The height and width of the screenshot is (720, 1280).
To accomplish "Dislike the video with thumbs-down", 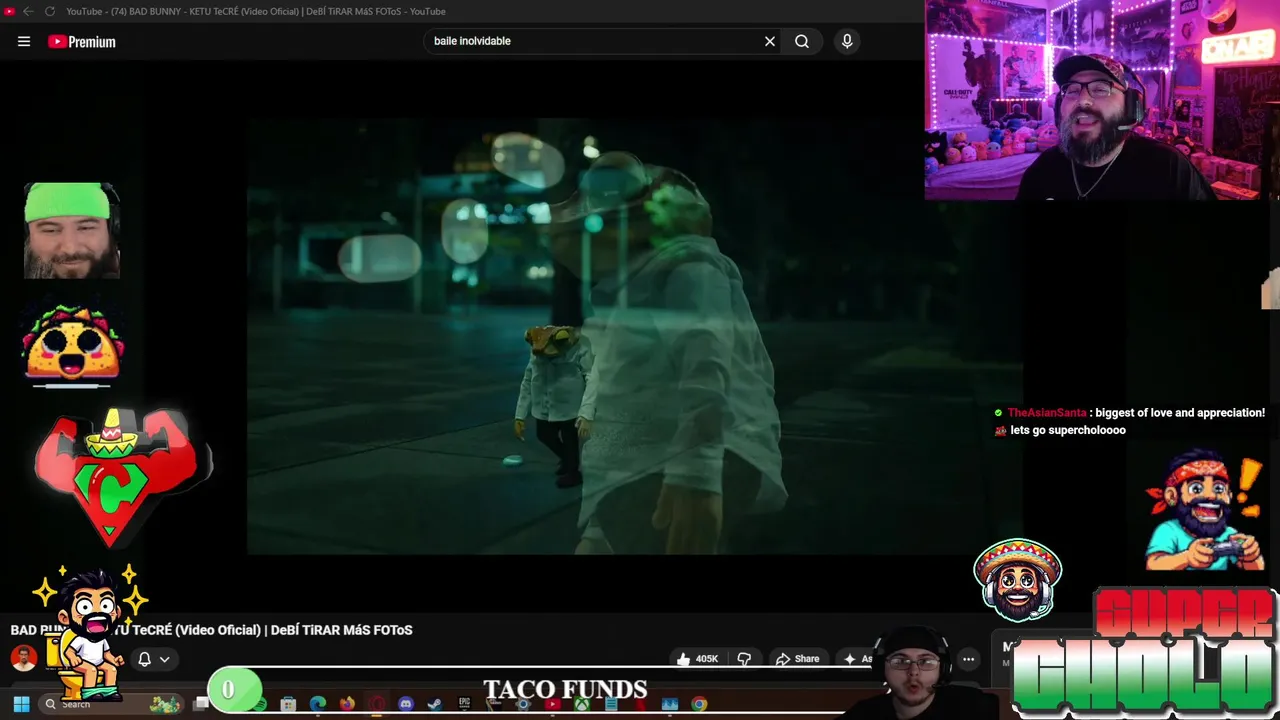I will click(744, 659).
